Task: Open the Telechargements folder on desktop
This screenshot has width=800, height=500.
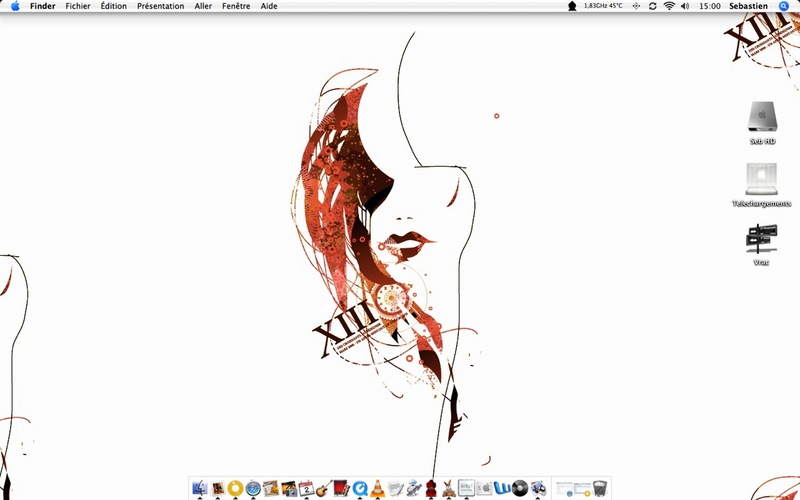Action: click(x=762, y=180)
